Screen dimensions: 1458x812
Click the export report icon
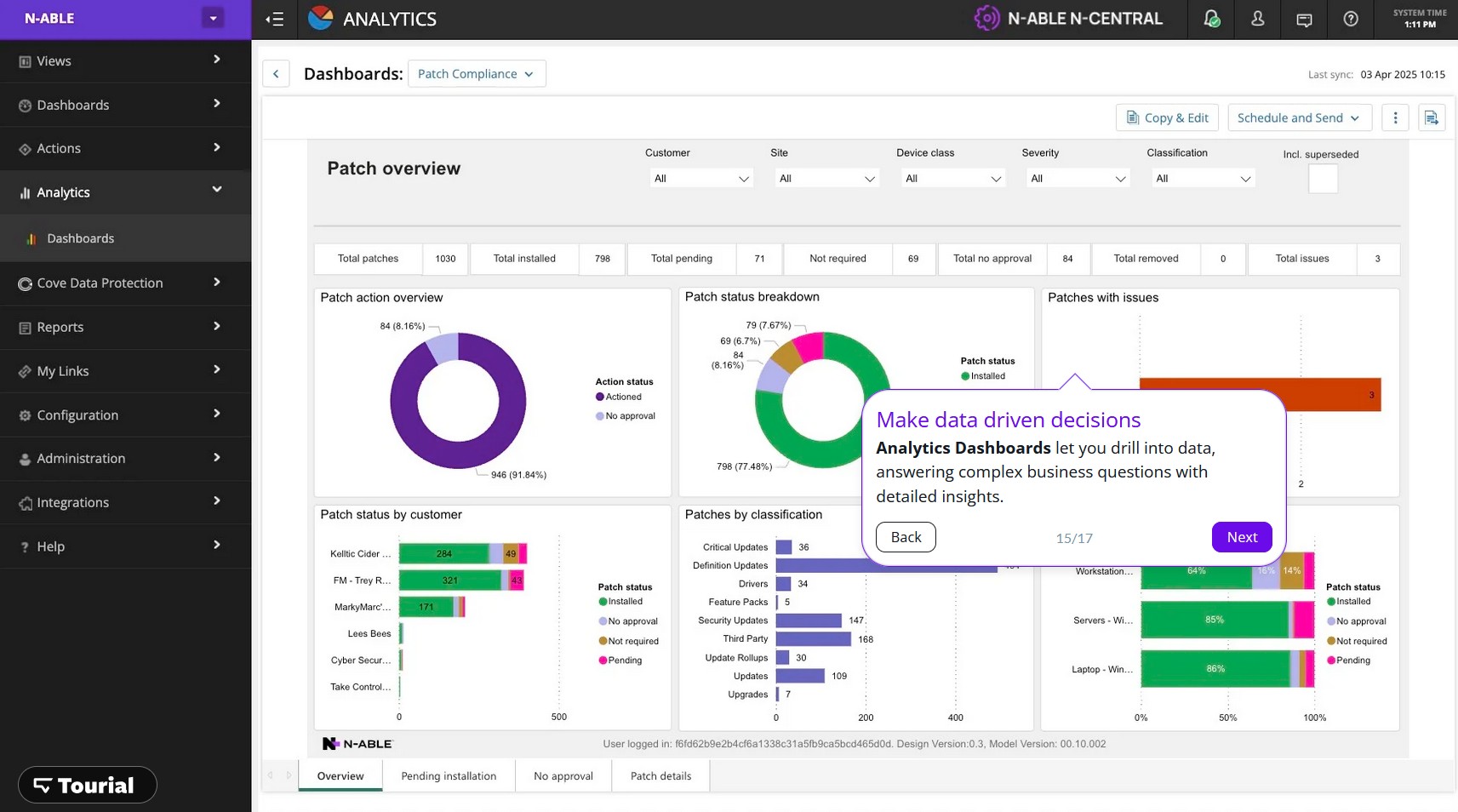1432,117
